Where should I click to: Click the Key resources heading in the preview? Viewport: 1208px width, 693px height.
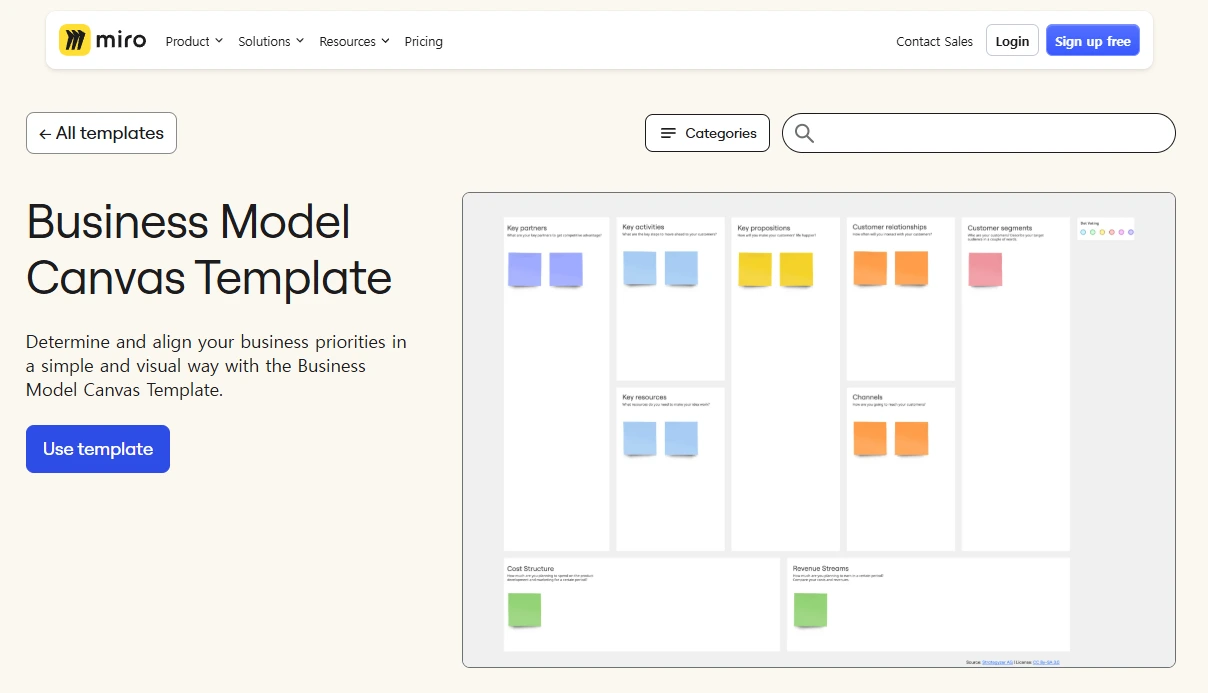point(644,397)
